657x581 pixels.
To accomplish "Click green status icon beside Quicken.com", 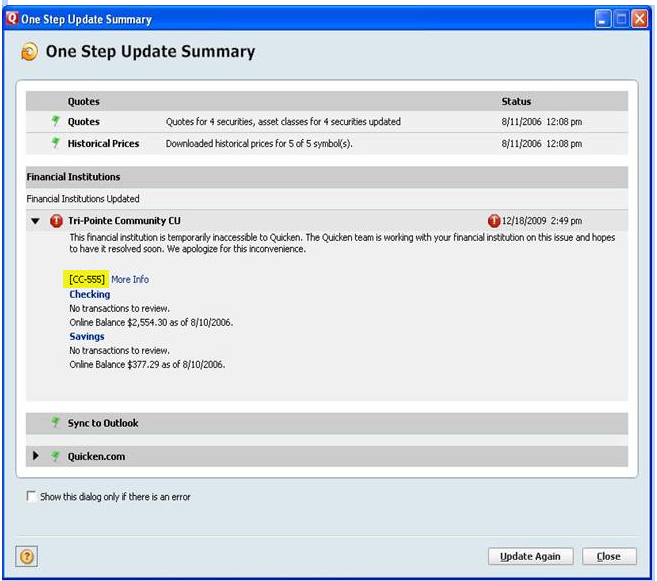I will [x=55, y=456].
